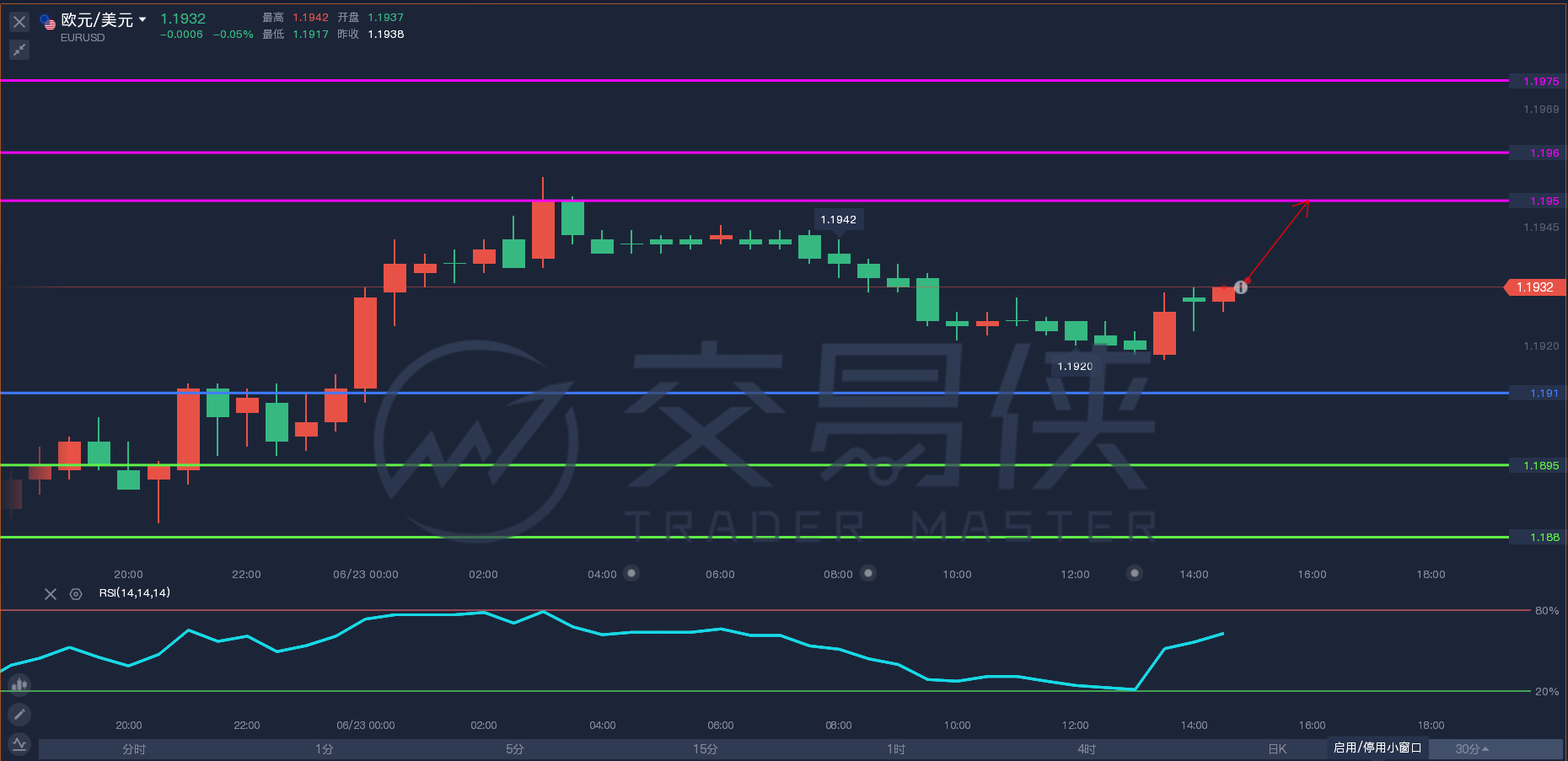Activate the pencil drawing tool
The width and height of the screenshot is (1568, 761).
pyautogui.click(x=19, y=715)
